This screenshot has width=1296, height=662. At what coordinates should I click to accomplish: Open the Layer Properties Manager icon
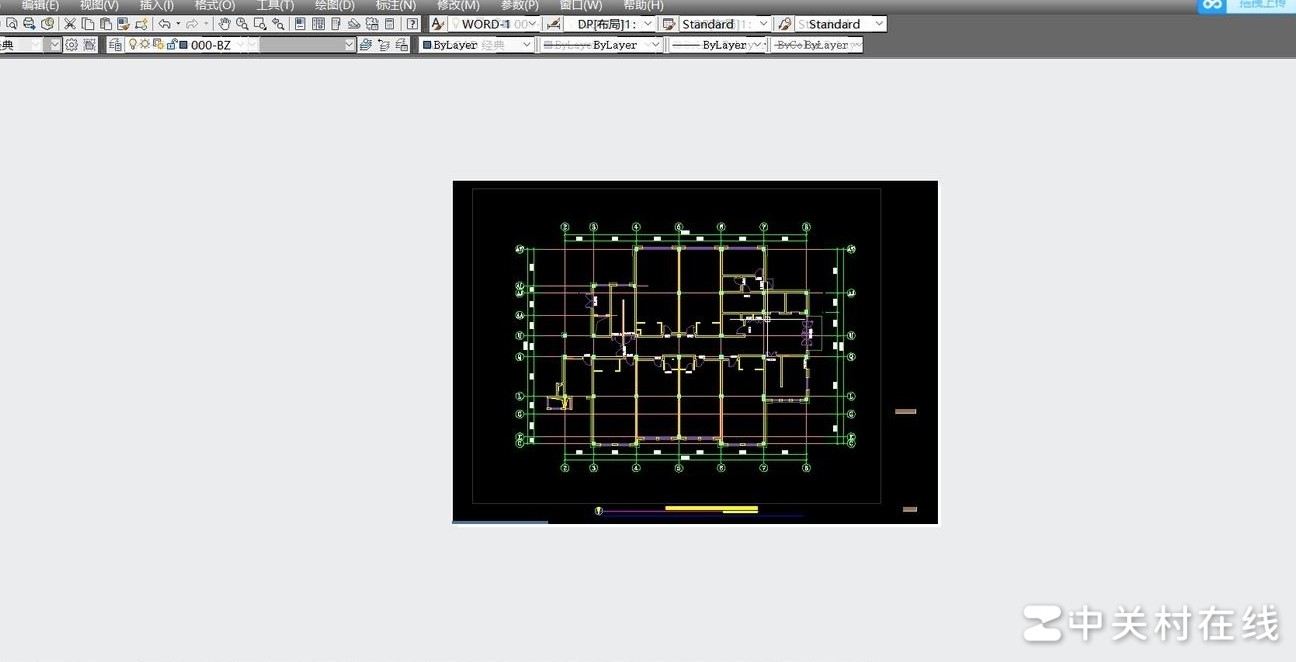pyautogui.click(x=116, y=45)
